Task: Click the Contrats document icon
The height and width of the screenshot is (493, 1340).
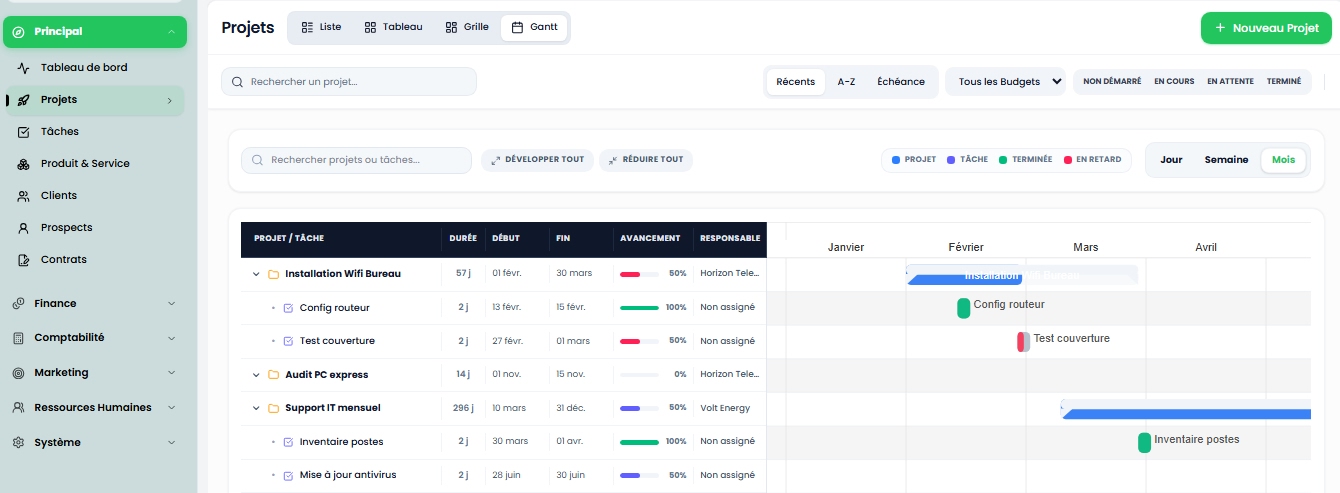Action: pyautogui.click(x=23, y=260)
